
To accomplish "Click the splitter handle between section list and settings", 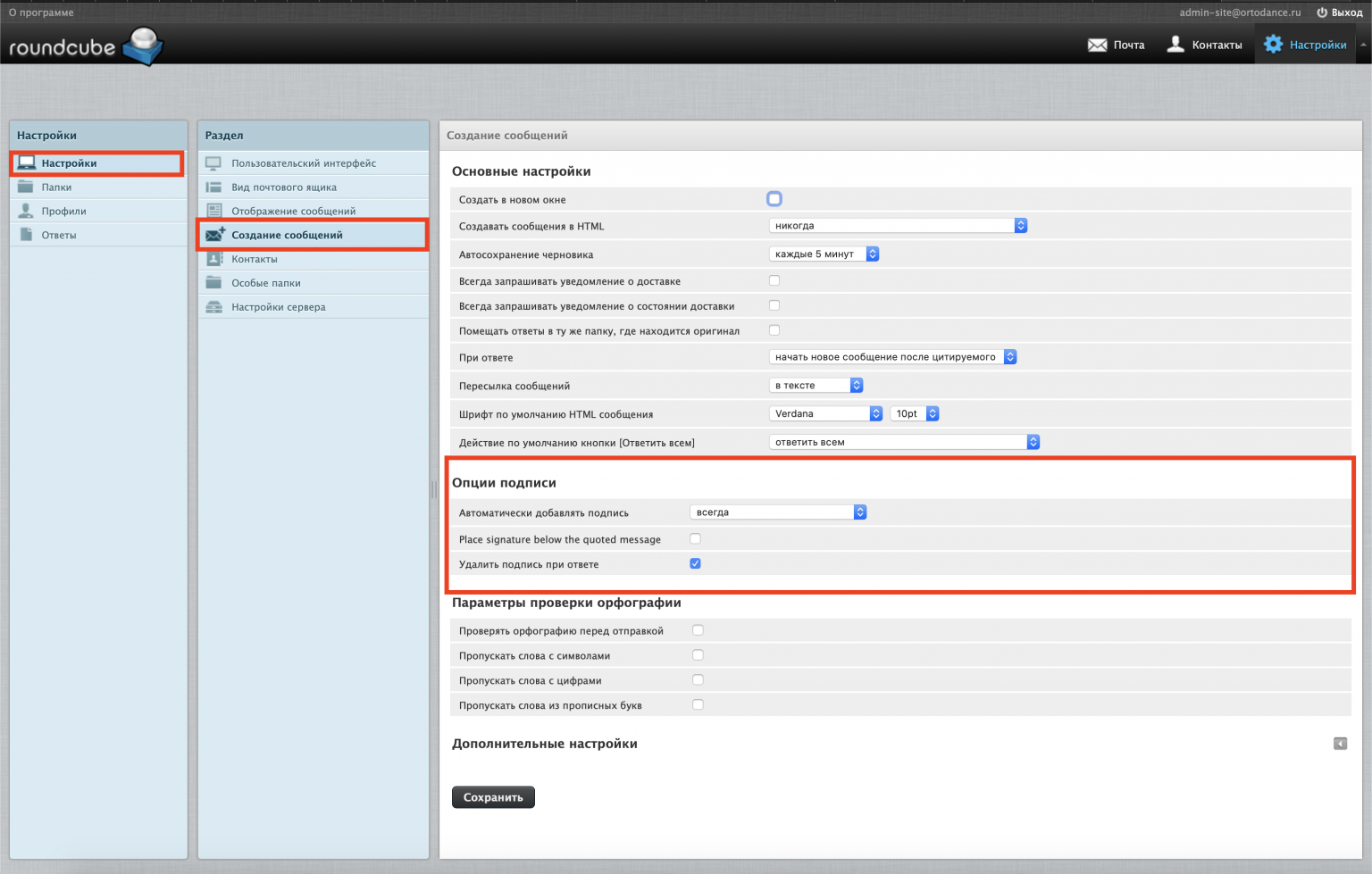I will click(434, 490).
